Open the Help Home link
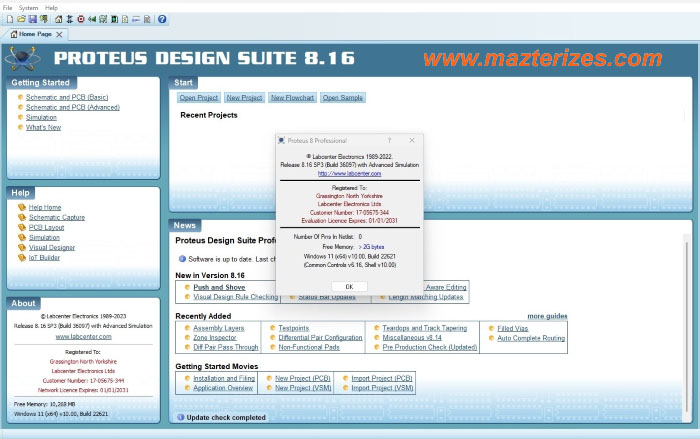The image size is (700, 439). pos(45,207)
